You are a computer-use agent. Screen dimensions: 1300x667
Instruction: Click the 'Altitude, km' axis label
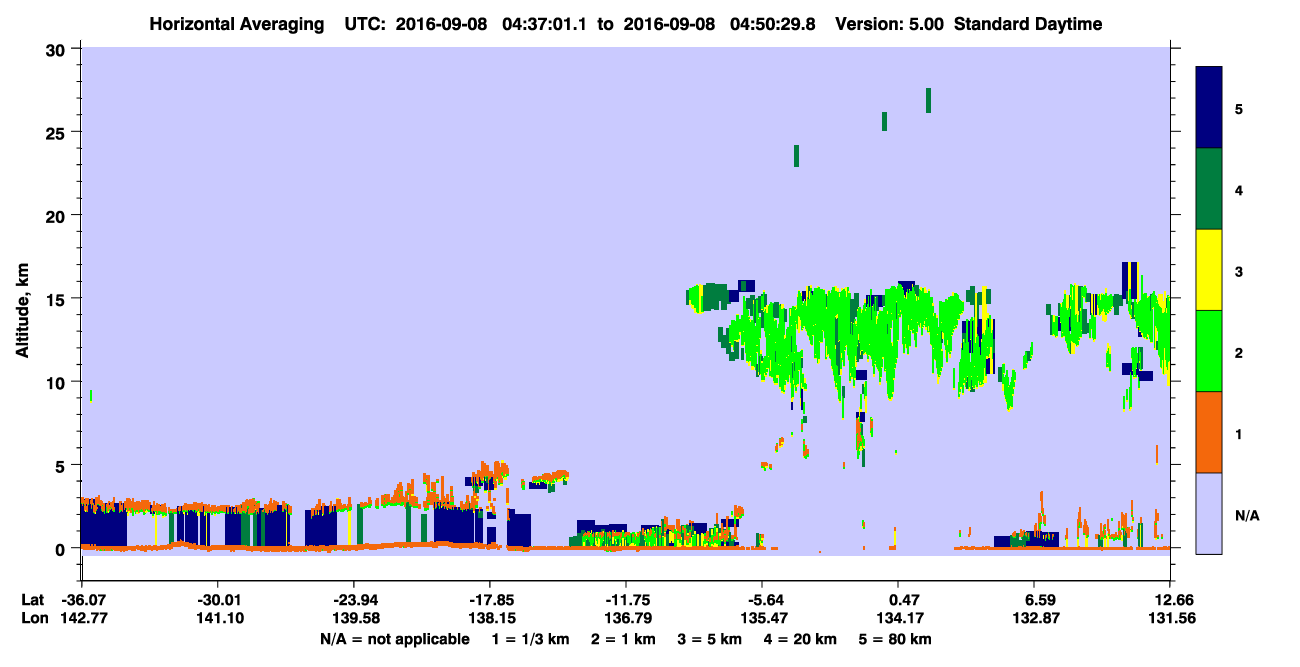pyautogui.click(x=22, y=313)
